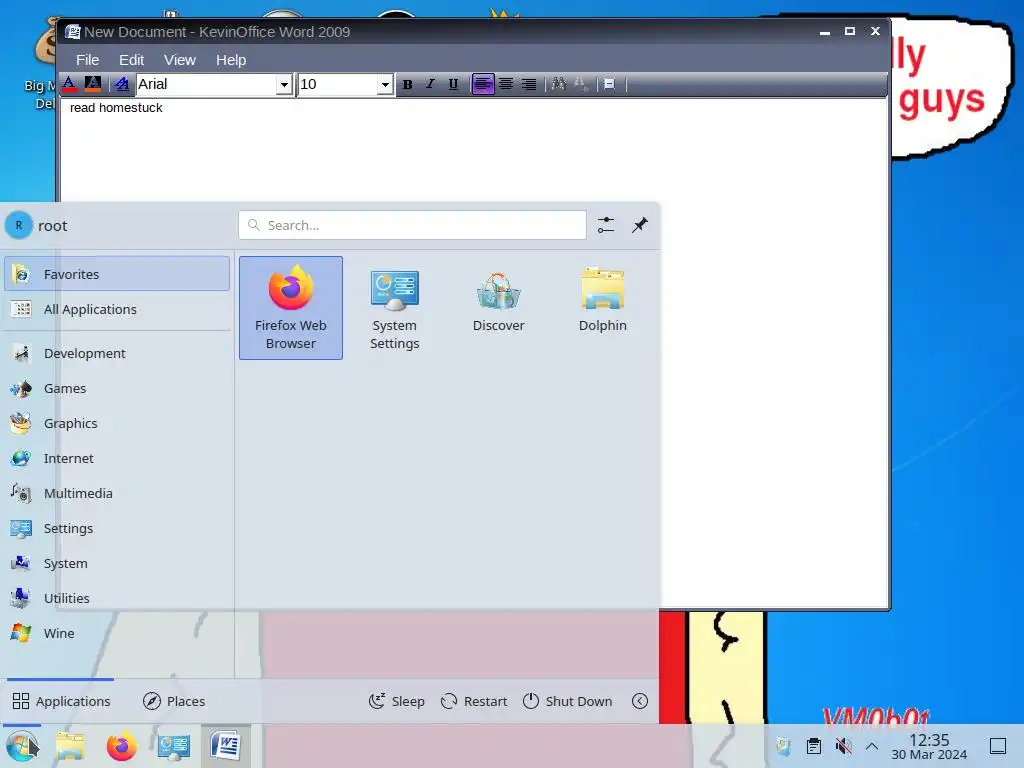Switch to the Applications tab
The width and height of the screenshot is (1024, 768).
[61, 701]
